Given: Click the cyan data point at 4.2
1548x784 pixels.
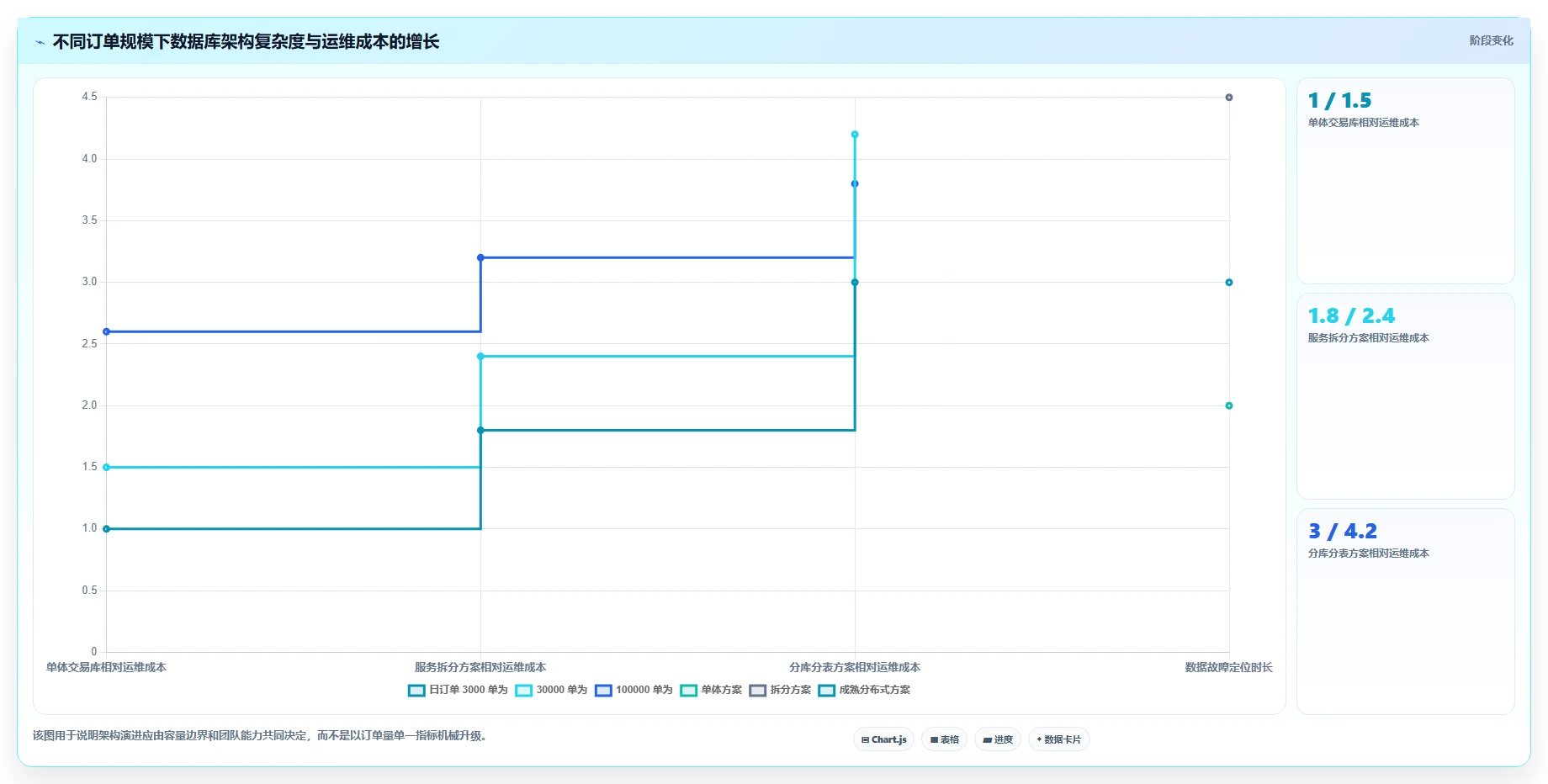Looking at the screenshot, I should click(855, 135).
